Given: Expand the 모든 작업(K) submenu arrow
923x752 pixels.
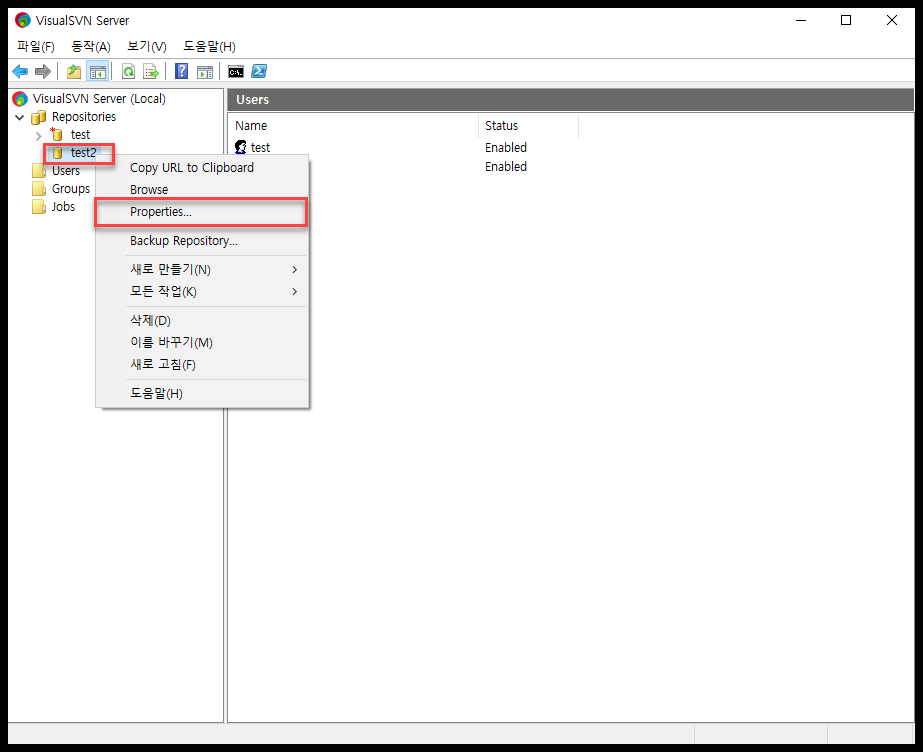Looking at the screenshot, I should tap(294, 292).
